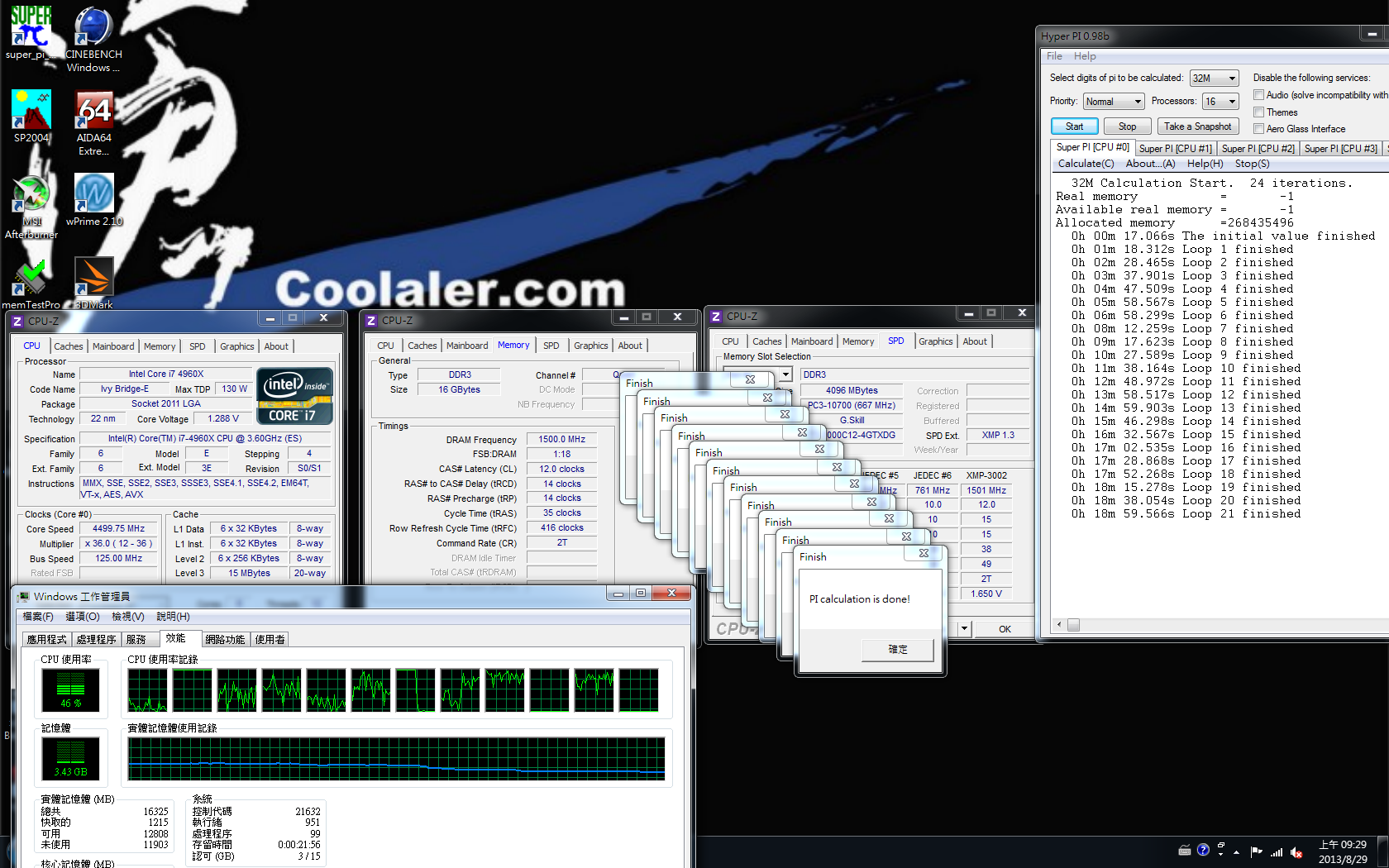The image size is (1389, 868).
Task: Click the DRAM Frequency 1500.0 MHz value
Action: pos(561,440)
